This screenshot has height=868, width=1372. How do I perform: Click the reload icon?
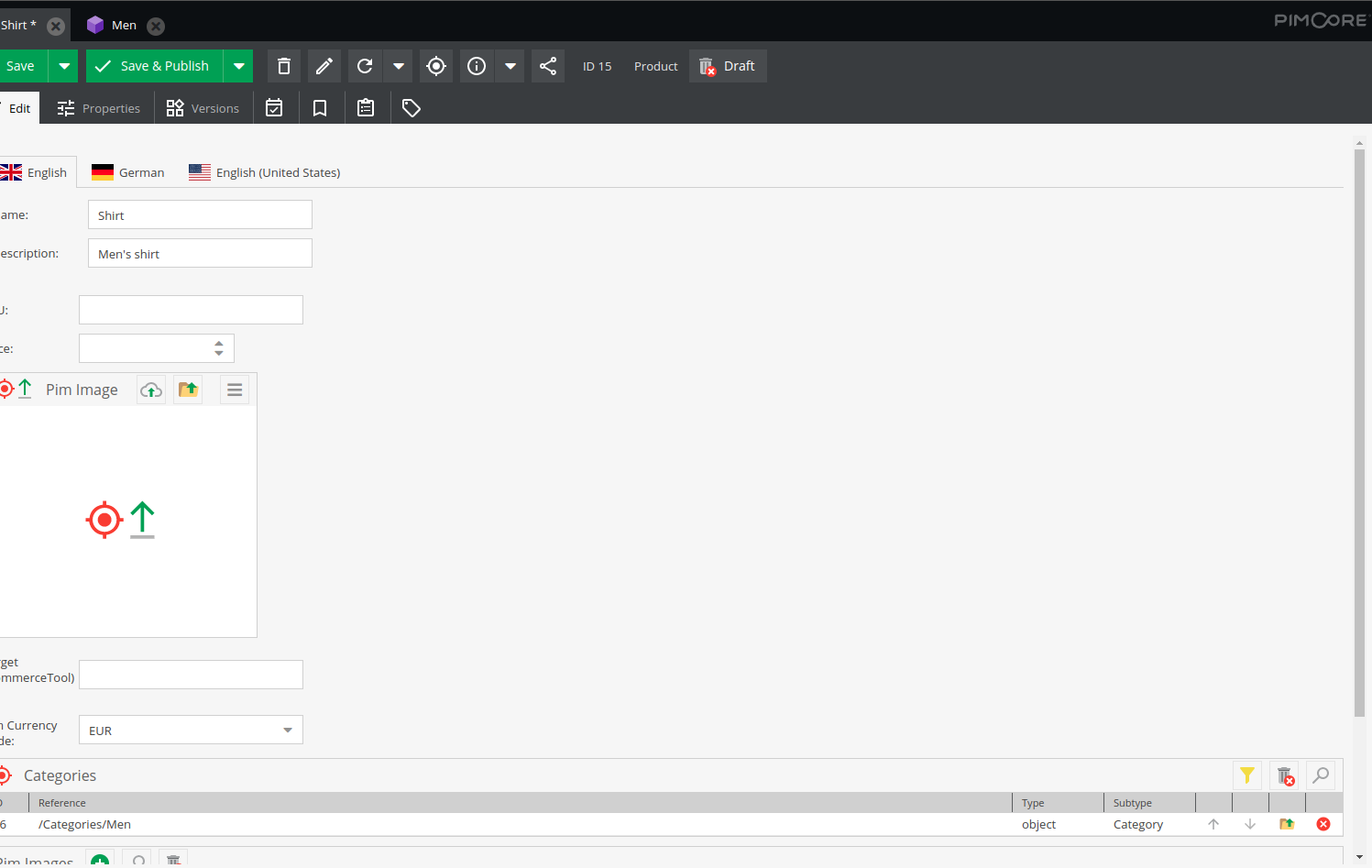coord(365,66)
